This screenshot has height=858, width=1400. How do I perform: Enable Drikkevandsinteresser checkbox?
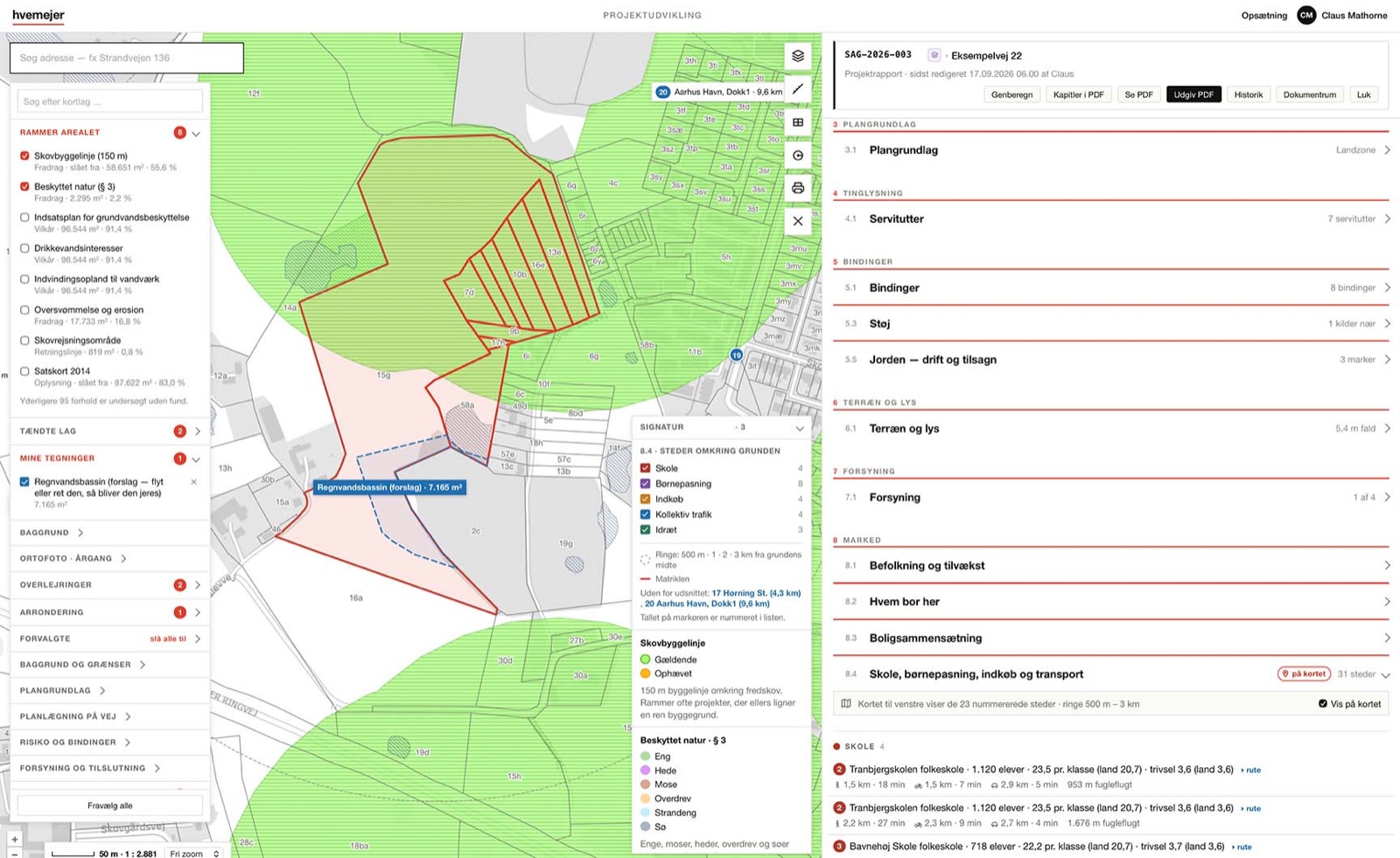tap(24, 248)
